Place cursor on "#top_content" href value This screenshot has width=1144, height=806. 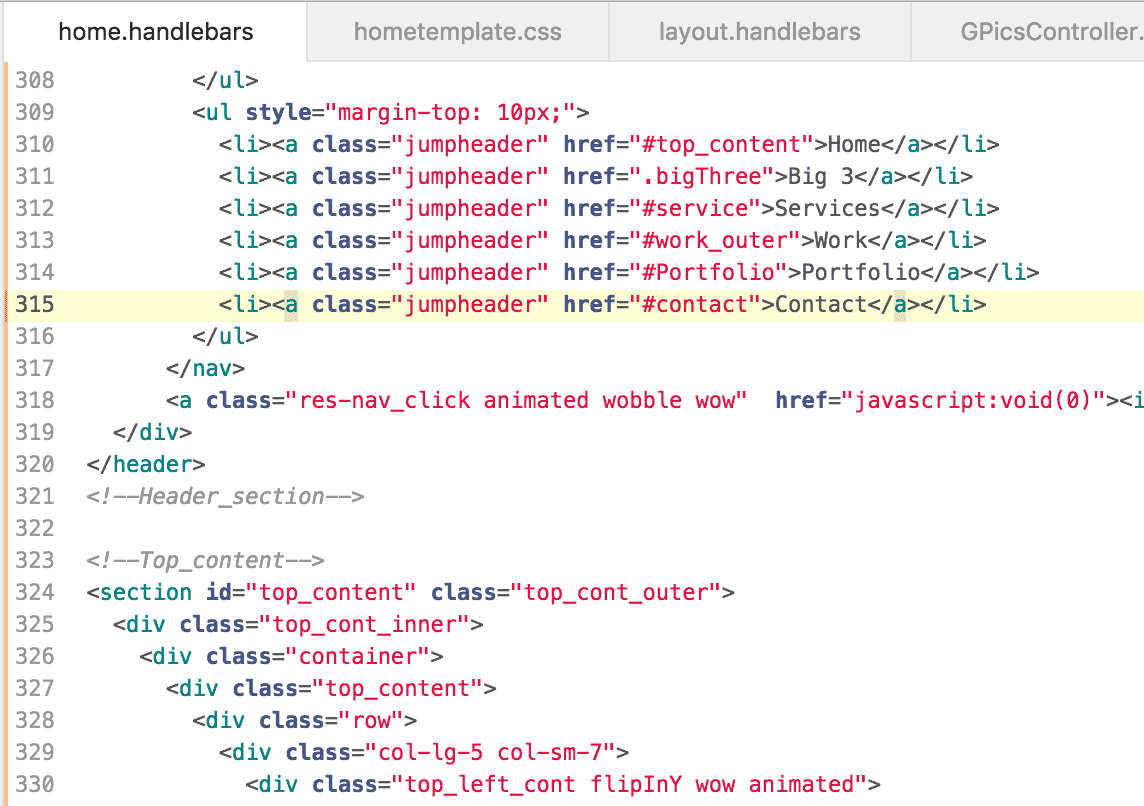coord(723,144)
